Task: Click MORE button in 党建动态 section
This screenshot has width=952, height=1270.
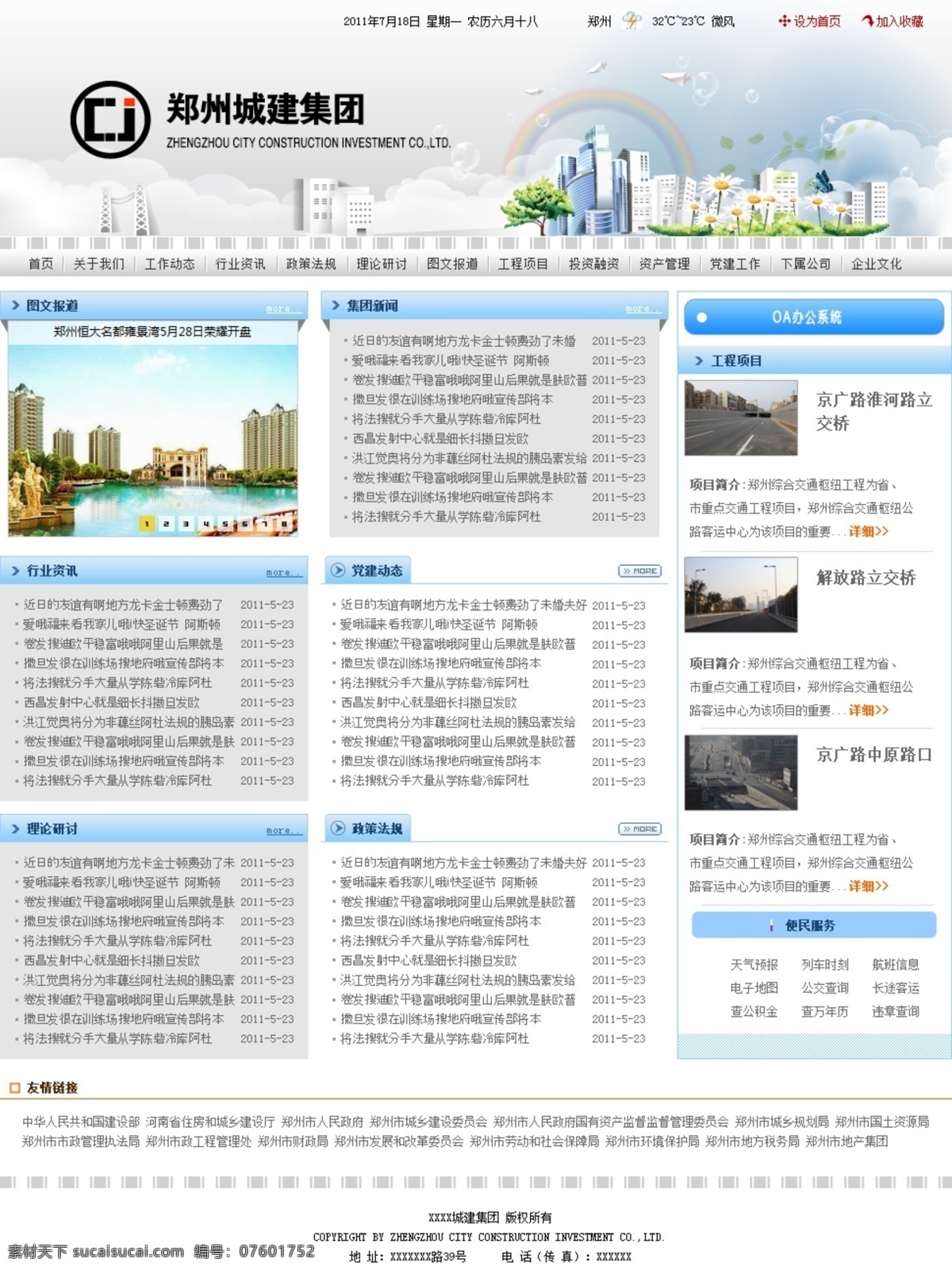Action: point(640,571)
